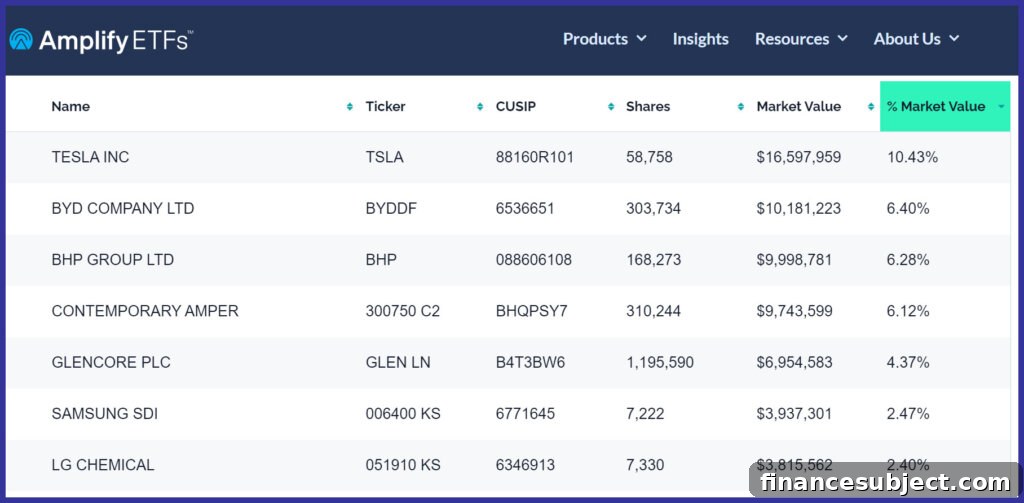Screen dimensions: 1024x503
Task: Click market value $10,181,223
Action: coord(799,209)
